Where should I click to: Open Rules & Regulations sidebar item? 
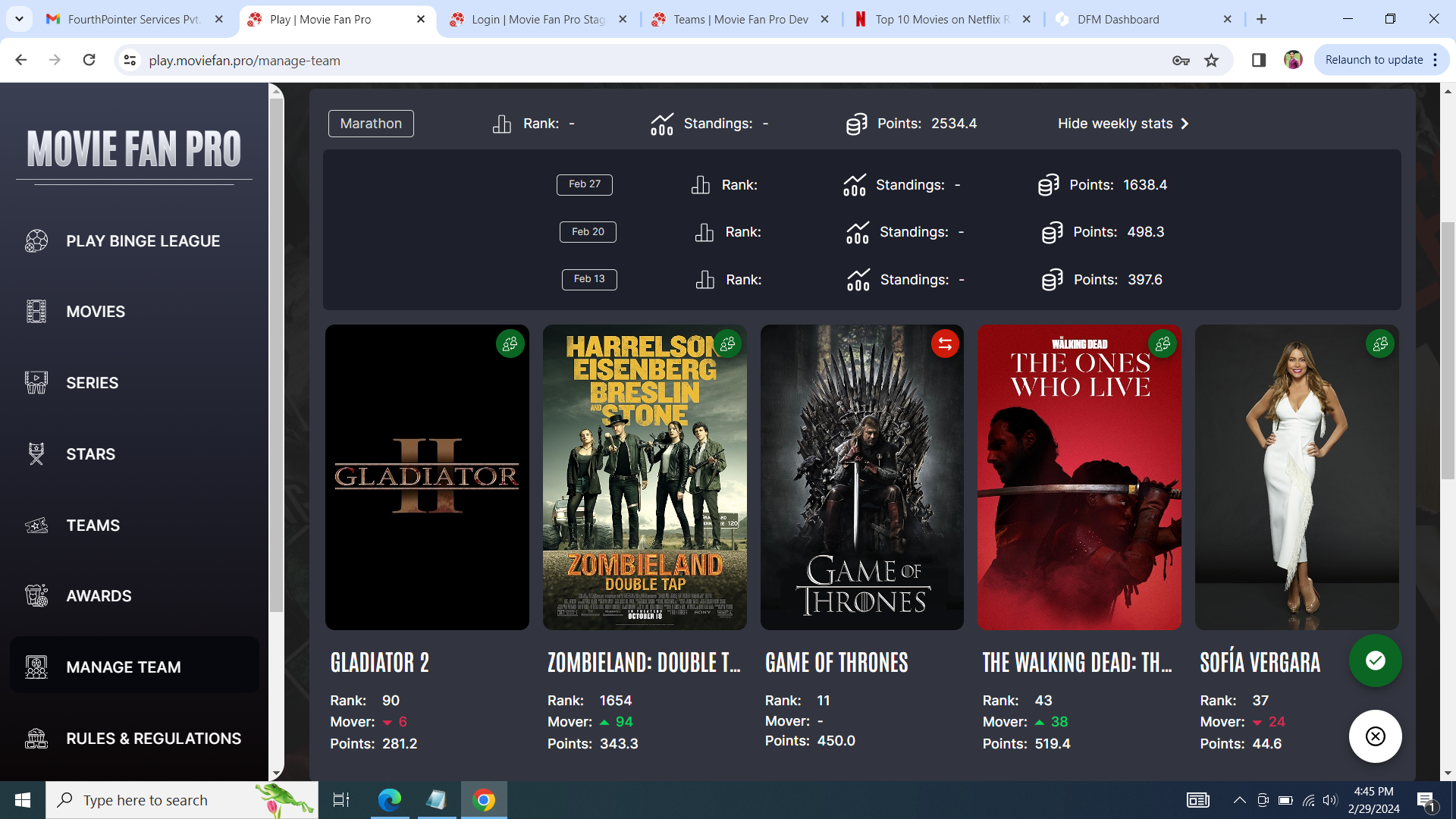click(x=134, y=739)
